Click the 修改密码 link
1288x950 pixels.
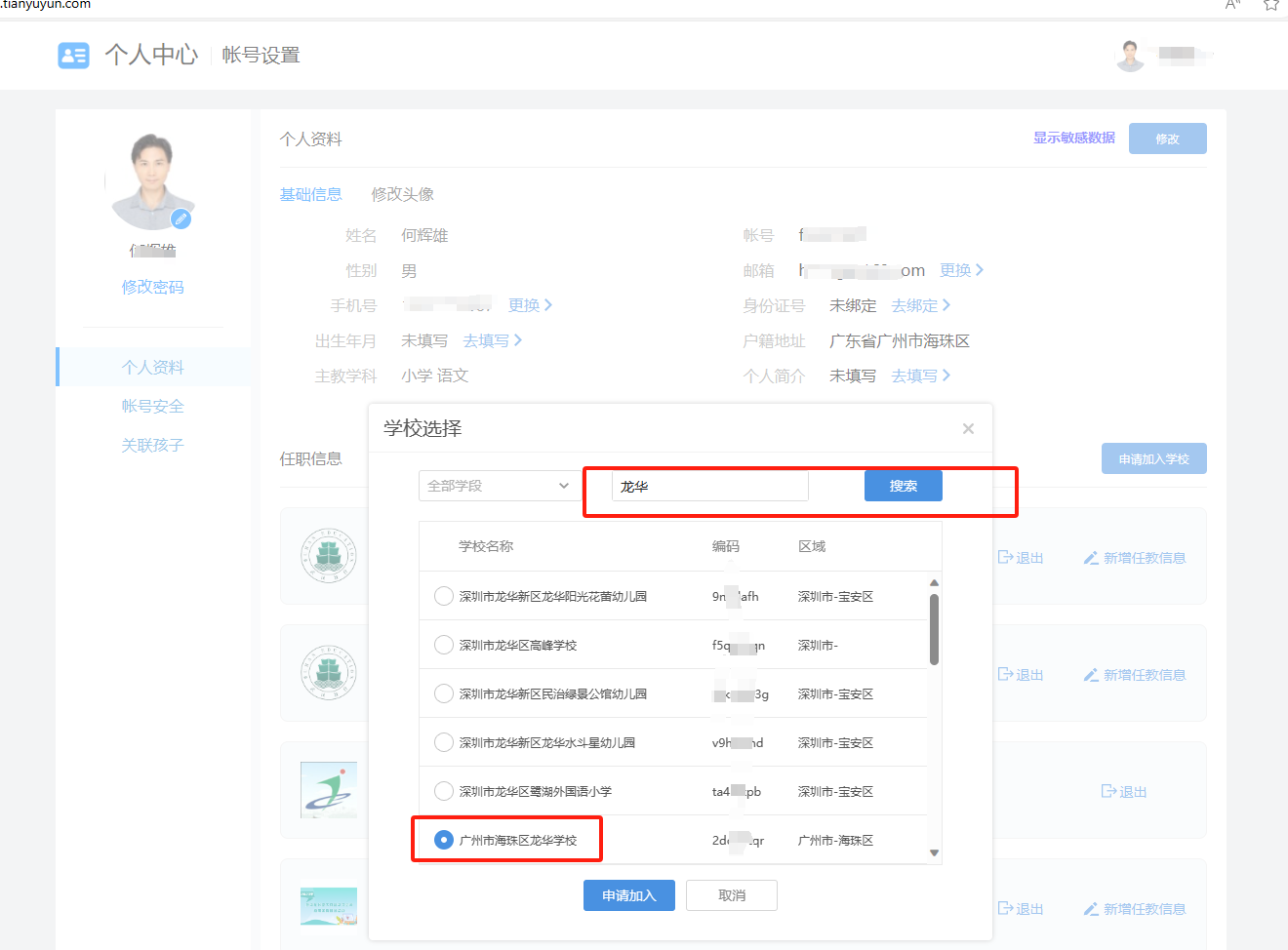153,287
